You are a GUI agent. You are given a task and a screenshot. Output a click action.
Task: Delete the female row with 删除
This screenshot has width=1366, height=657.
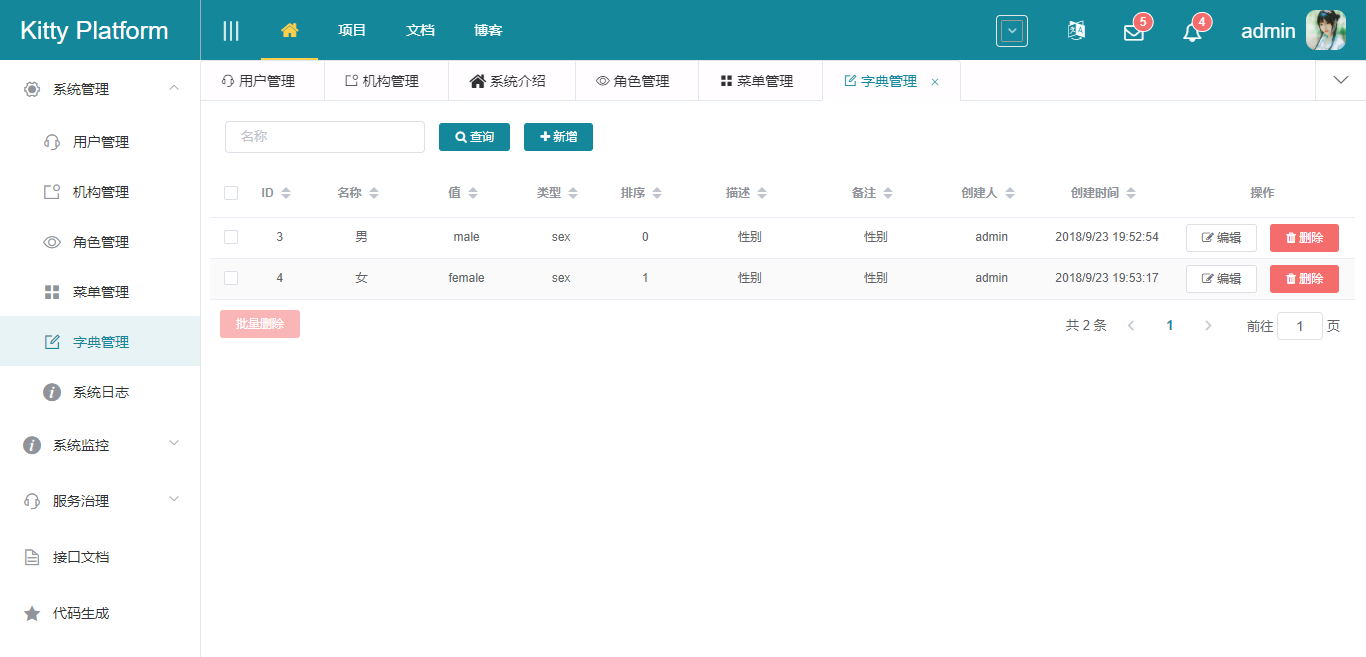[1304, 279]
